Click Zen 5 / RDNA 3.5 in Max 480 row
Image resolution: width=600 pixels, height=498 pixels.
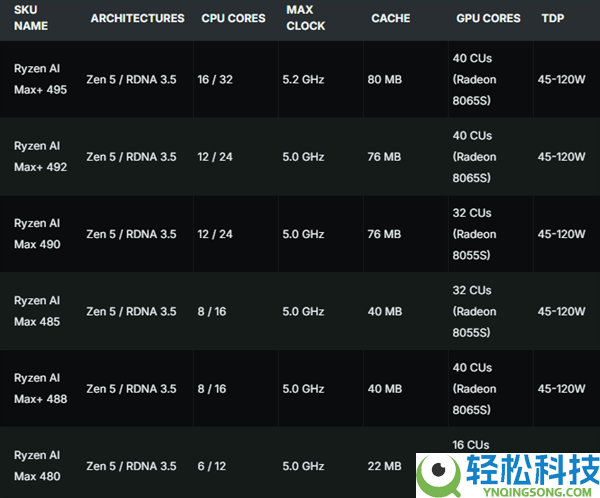(x=131, y=466)
